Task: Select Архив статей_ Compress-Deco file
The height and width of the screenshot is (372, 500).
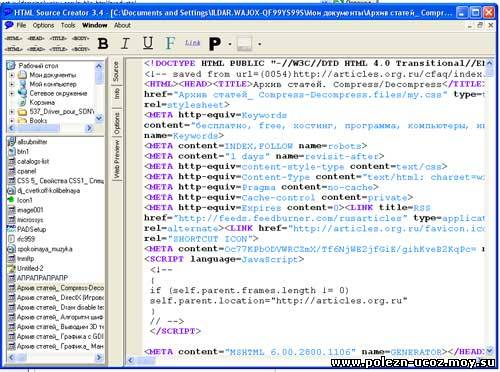Action: click(x=60, y=287)
